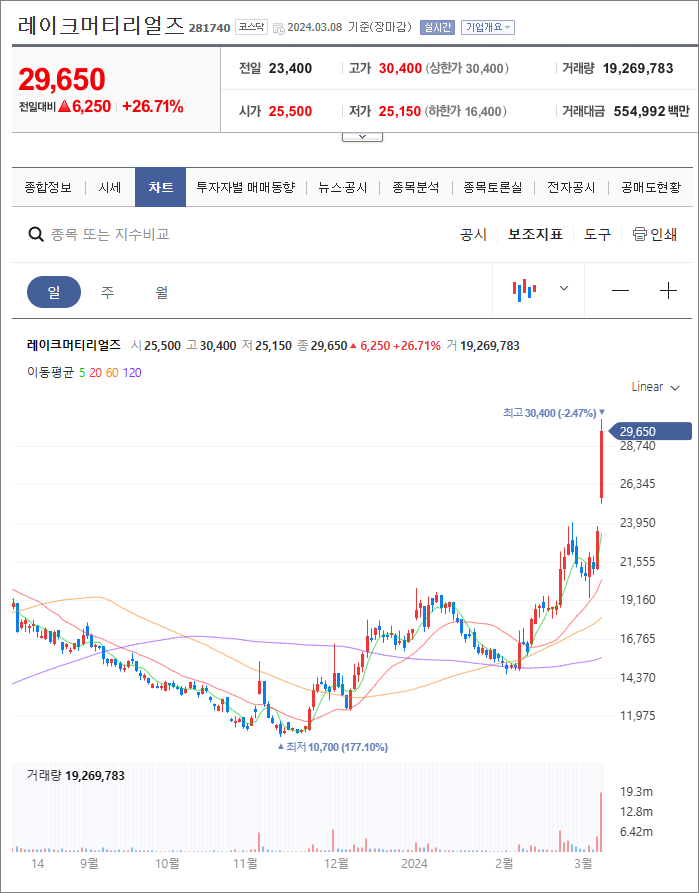This screenshot has width=699, height=893.
Task: Click the 최고 30,400 high label
Action: click(x=553, y=412)
